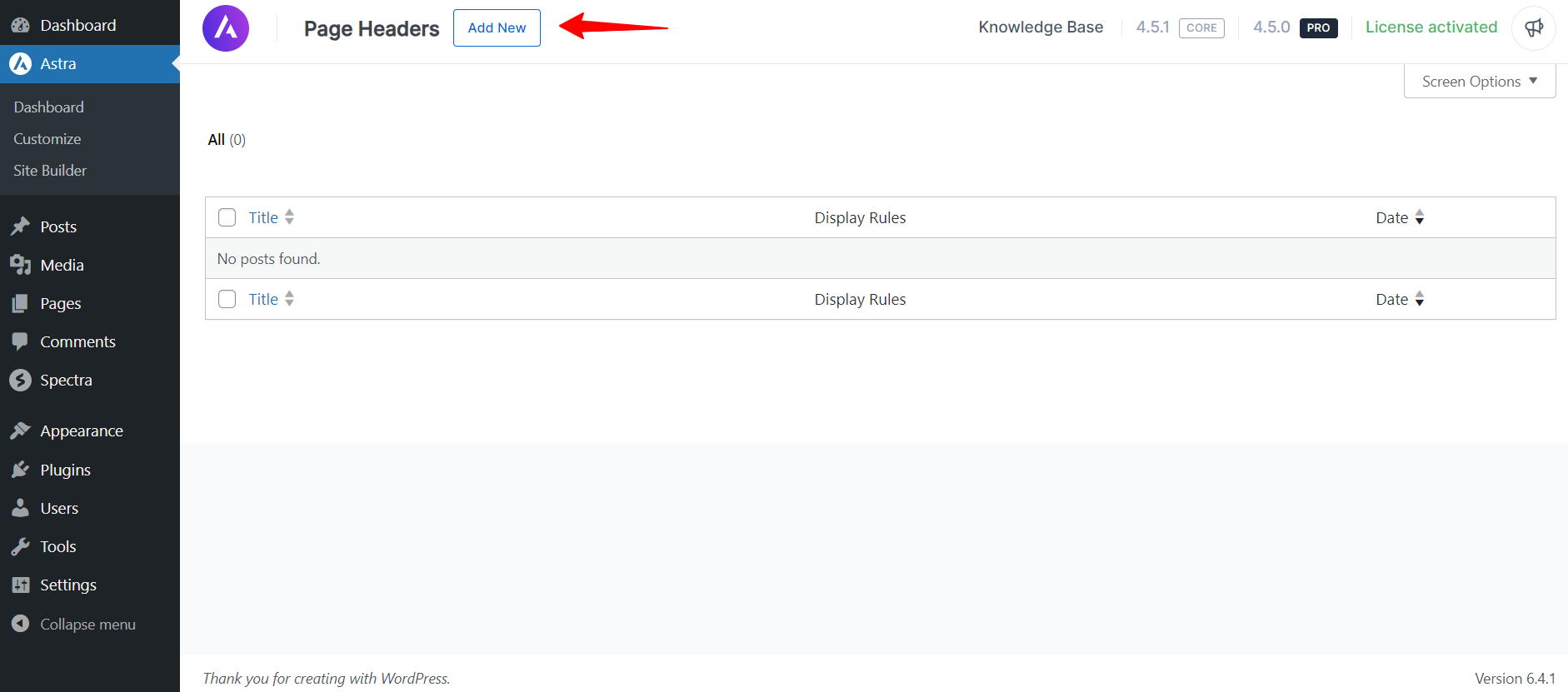Open the Tools menu label
The width and height of the screenshot is (1568, 692).
pyautogui.click(x=58, y=546)
